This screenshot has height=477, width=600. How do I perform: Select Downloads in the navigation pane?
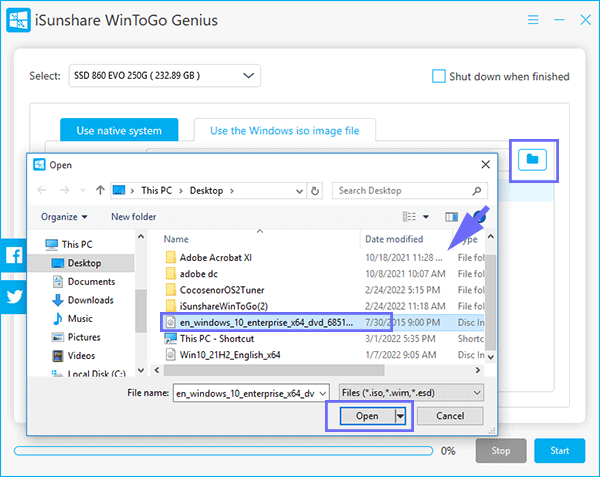click(x=90, y=300)
